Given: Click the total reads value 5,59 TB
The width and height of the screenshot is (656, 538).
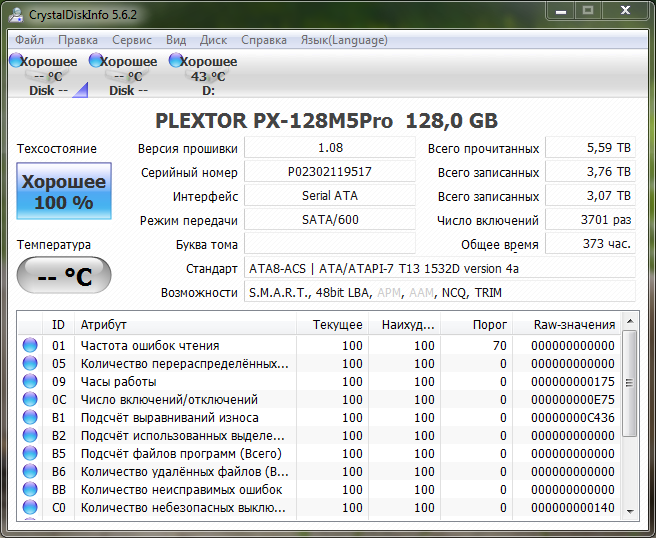Looking at the screenshot, I should pos(590,148).
